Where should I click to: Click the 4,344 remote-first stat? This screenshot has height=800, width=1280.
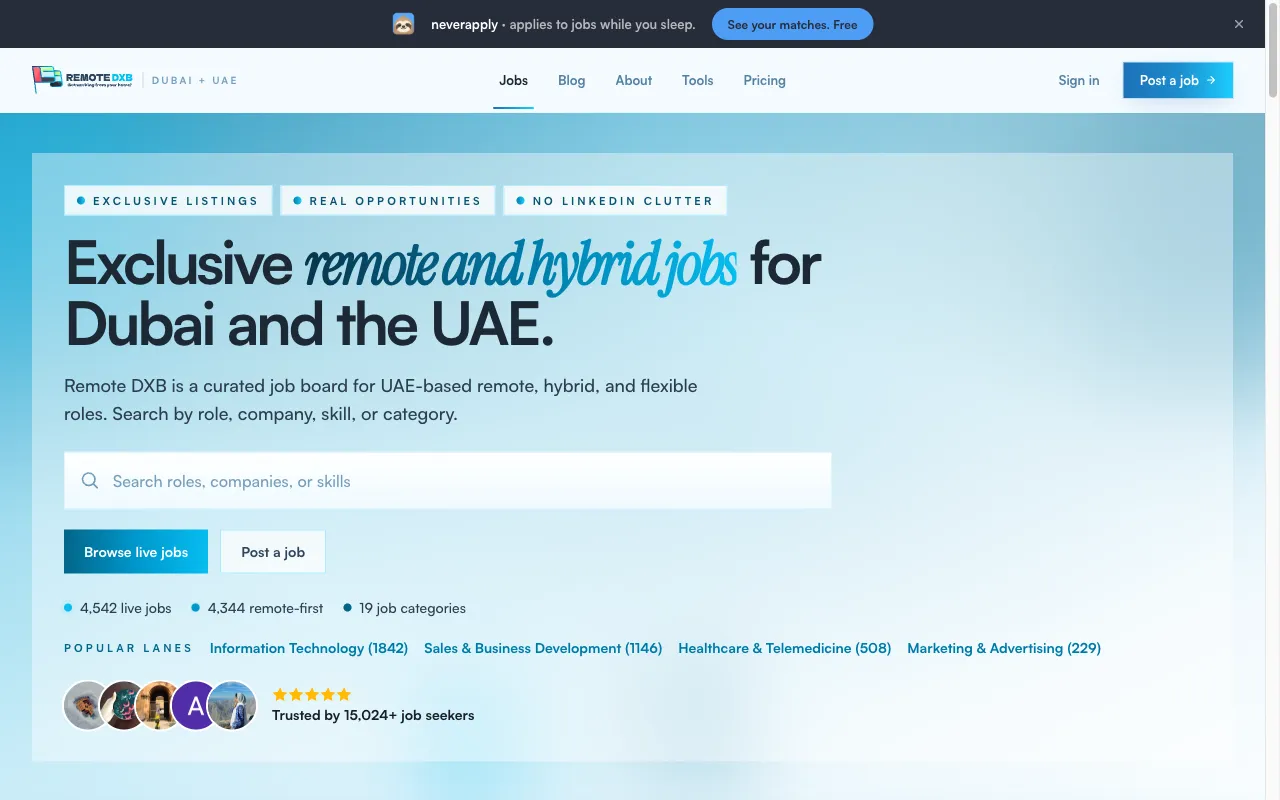pos(258,608)
